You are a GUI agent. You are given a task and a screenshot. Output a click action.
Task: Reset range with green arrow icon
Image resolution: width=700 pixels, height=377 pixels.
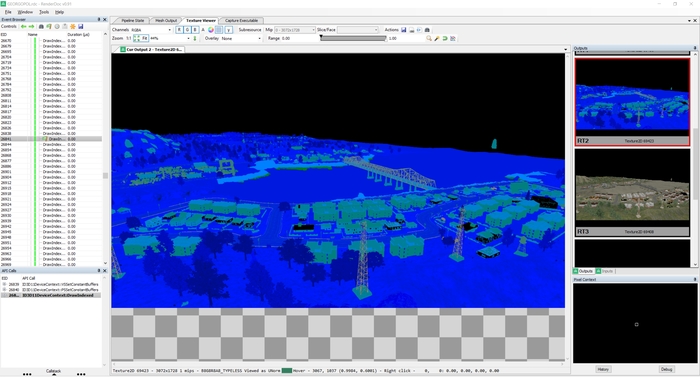445,38
